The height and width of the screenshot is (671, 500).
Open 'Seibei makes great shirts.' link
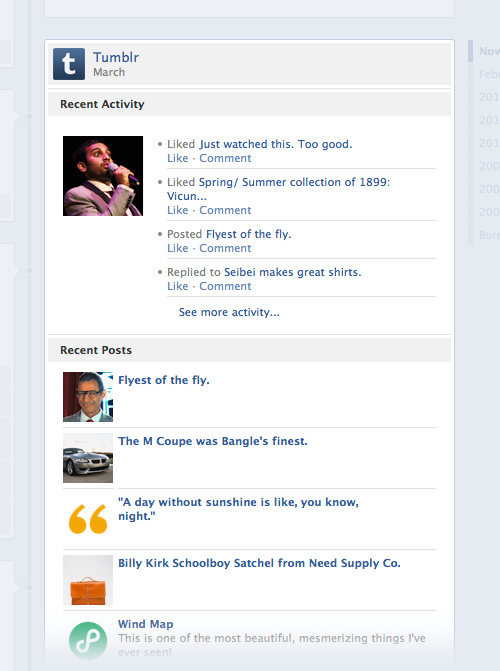click(x=293, y=272)
